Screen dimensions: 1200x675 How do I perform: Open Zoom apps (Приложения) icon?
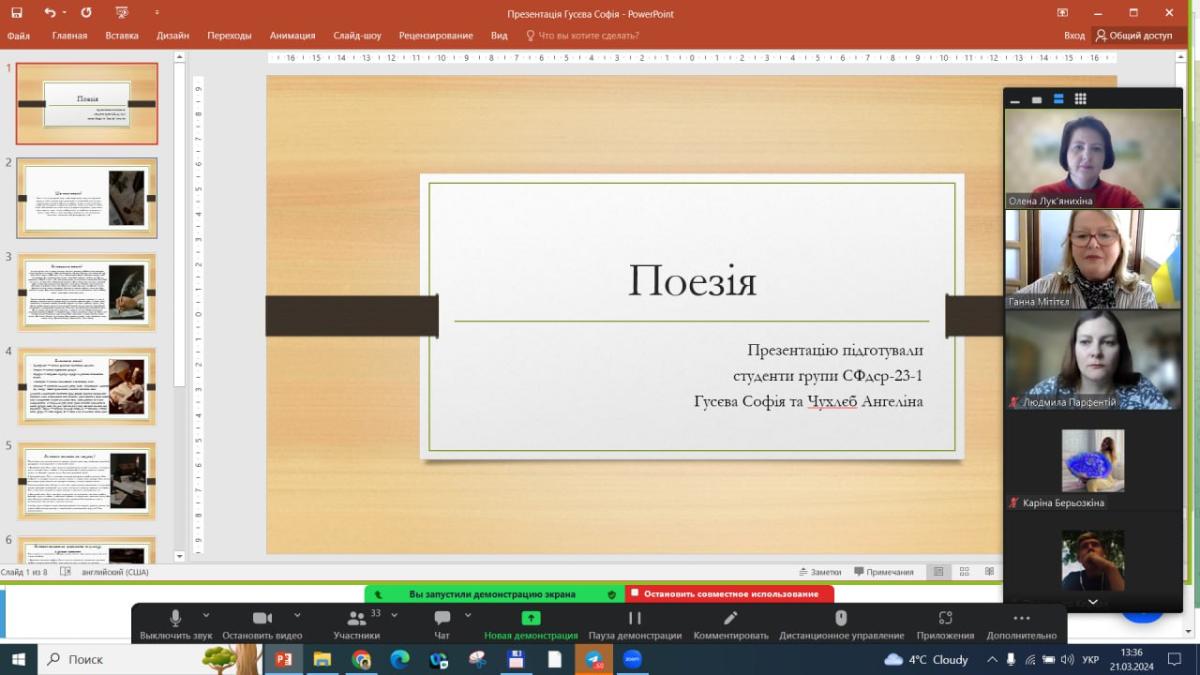point(945,618)
